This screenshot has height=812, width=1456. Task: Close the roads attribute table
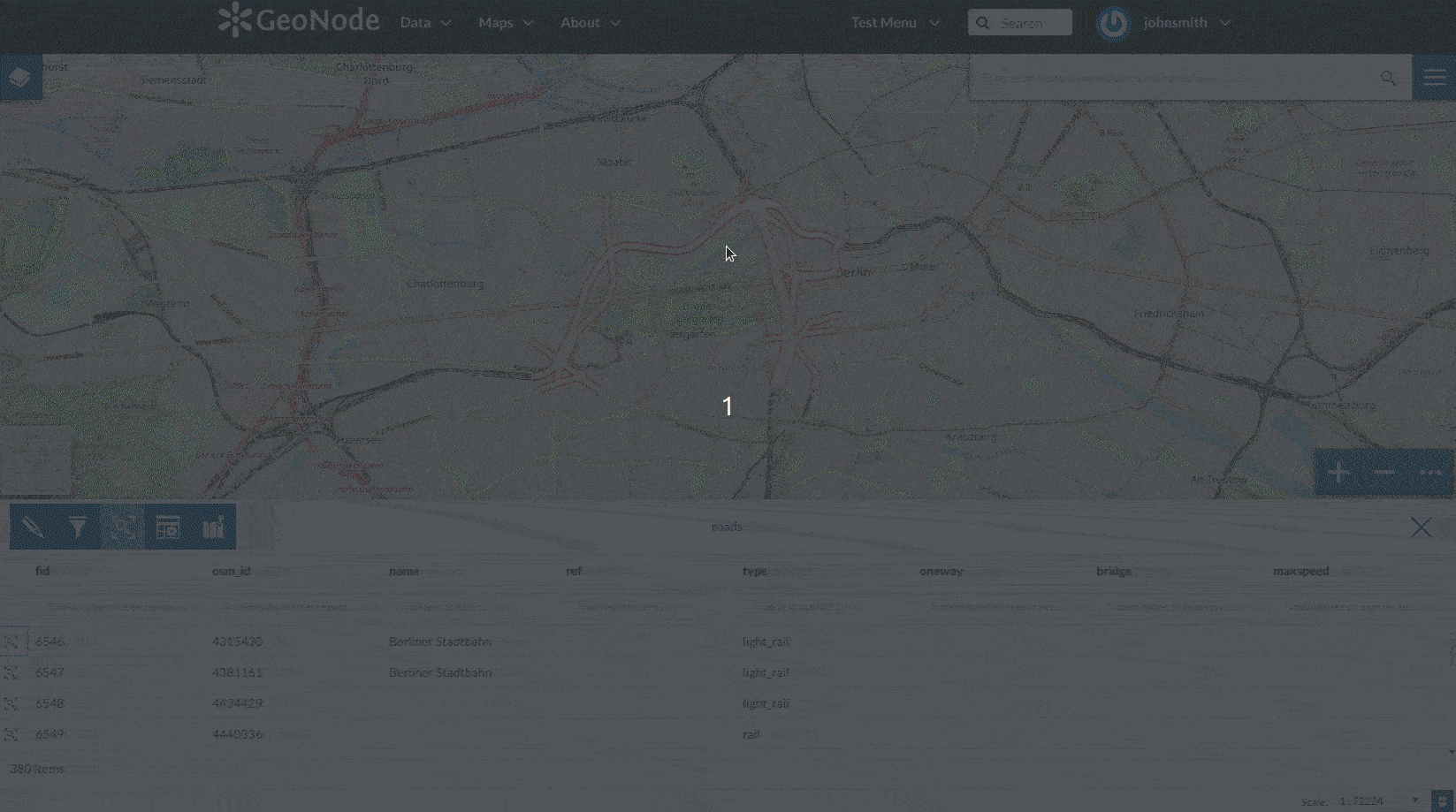pyautogui.click(x=1421, y=527)
